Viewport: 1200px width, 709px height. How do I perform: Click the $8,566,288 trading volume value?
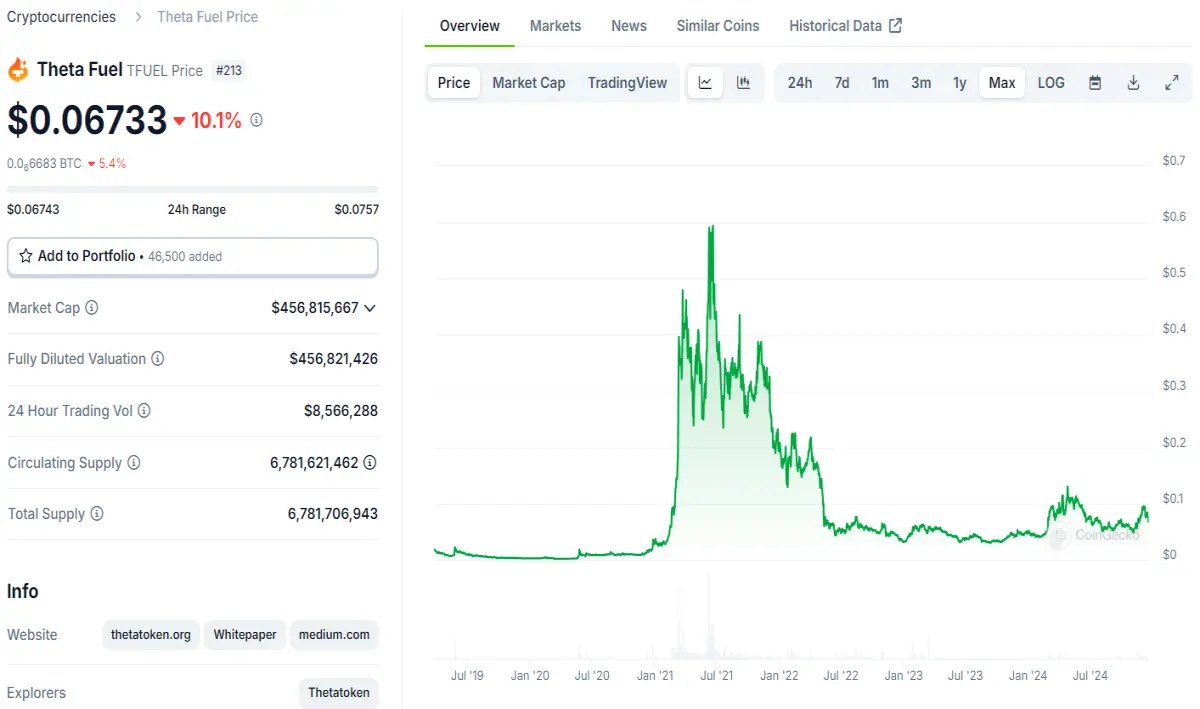click(341, 411)
